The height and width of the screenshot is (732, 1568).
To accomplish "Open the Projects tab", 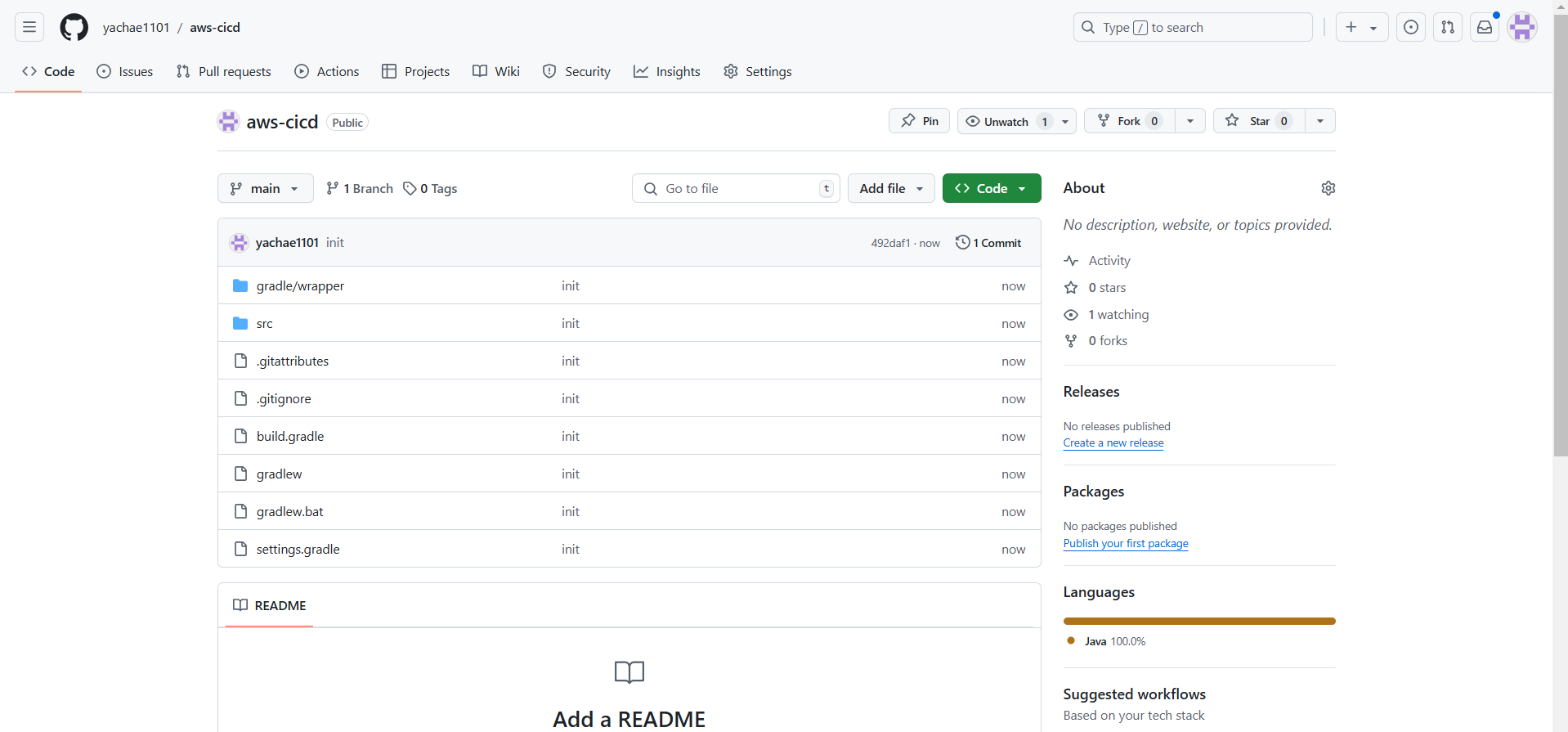I will click(x=416, y=71).
